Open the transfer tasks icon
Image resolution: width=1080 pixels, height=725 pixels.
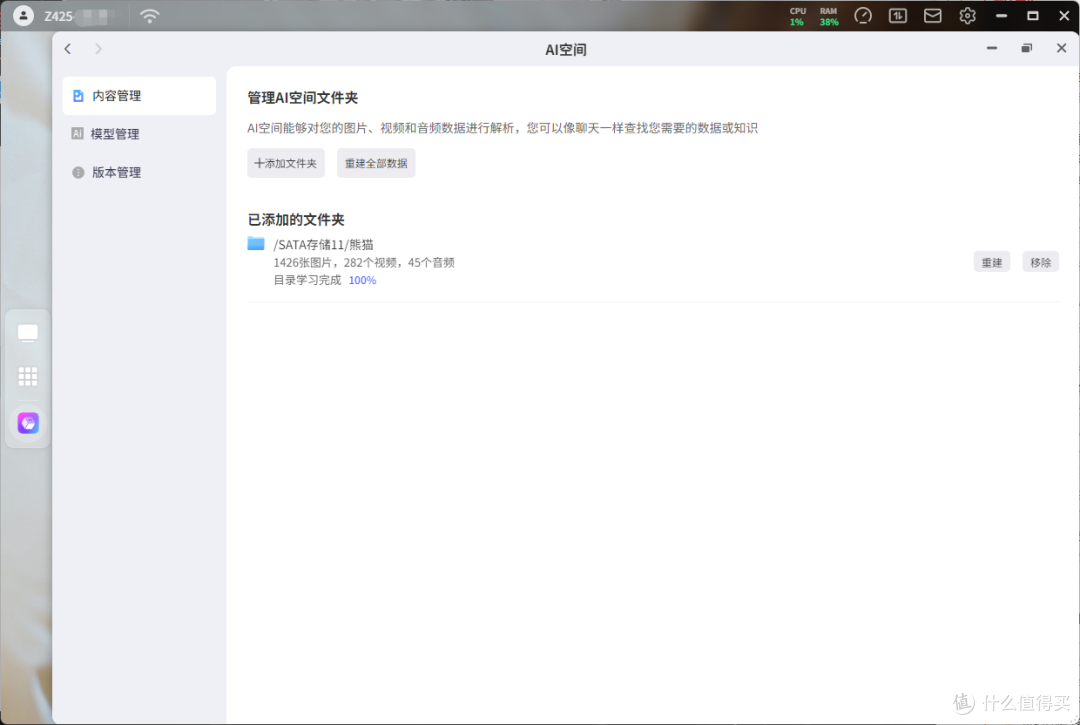(897, 16)
